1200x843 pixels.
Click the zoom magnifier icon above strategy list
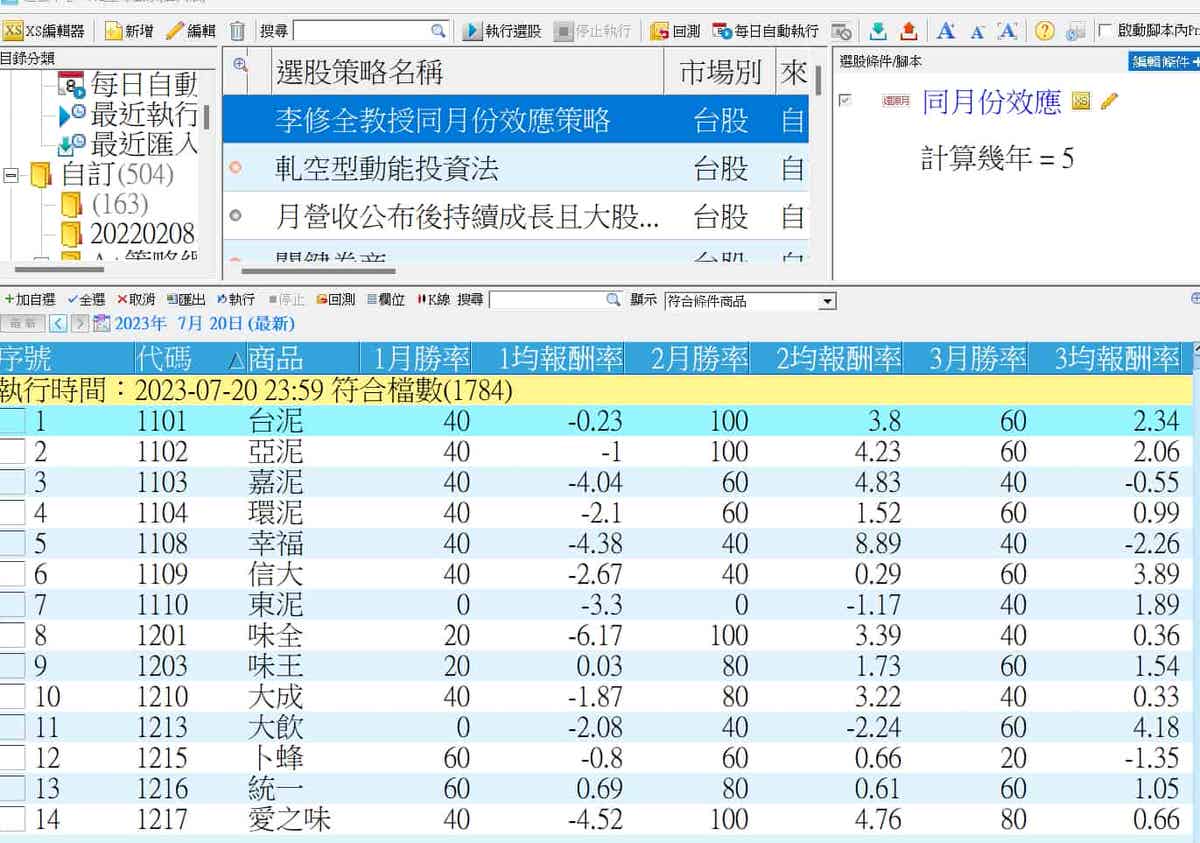click(x=240, y=66)
